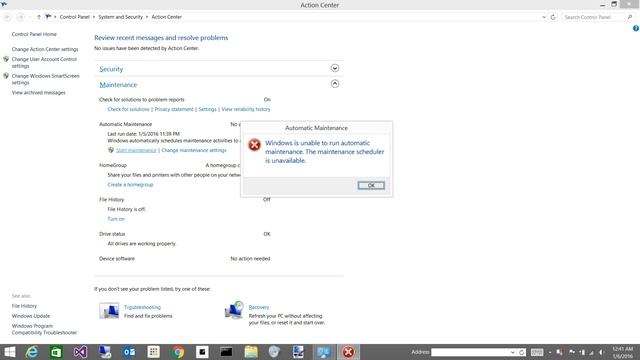Open the Windows Store taskbar icon

pos(56,352)
